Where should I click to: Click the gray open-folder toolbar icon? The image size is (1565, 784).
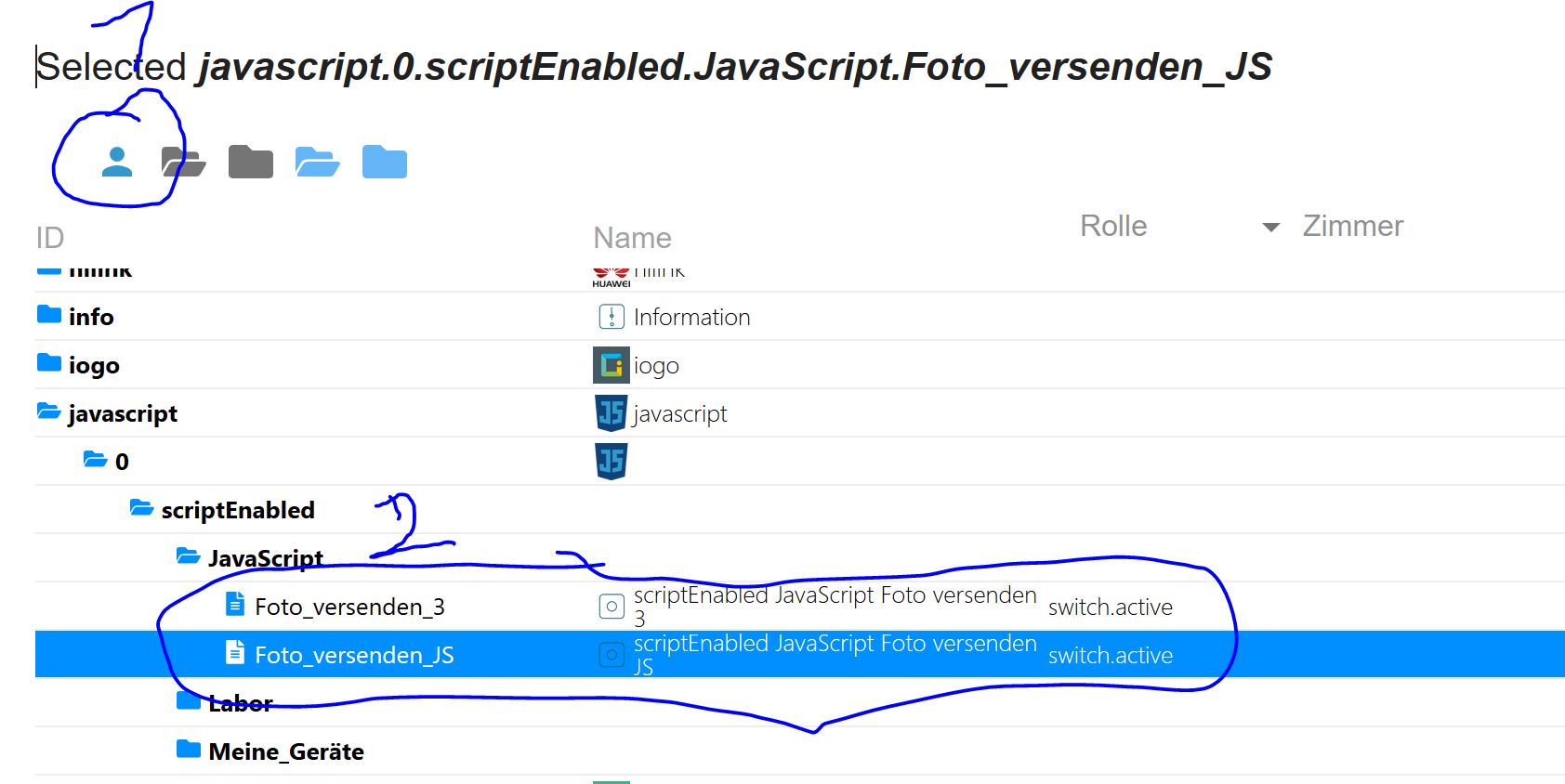point(183,162)
